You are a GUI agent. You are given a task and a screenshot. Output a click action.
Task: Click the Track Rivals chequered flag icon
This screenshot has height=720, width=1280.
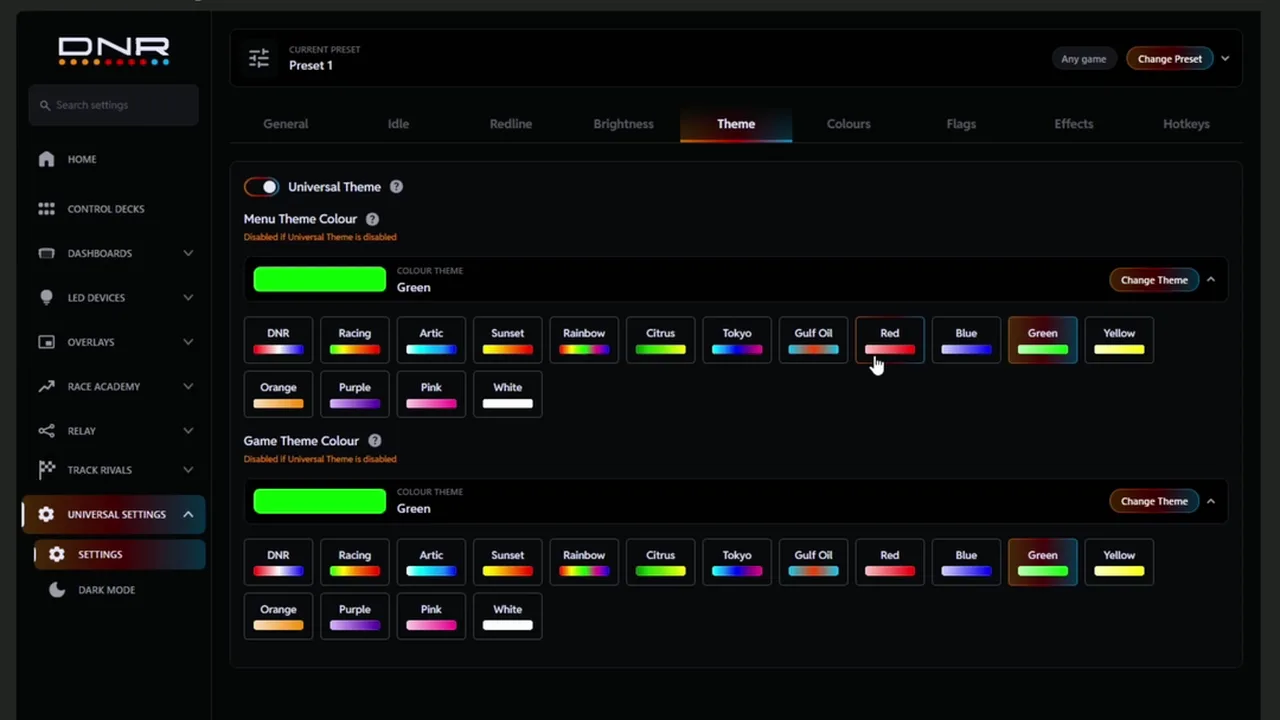[46, 470]
